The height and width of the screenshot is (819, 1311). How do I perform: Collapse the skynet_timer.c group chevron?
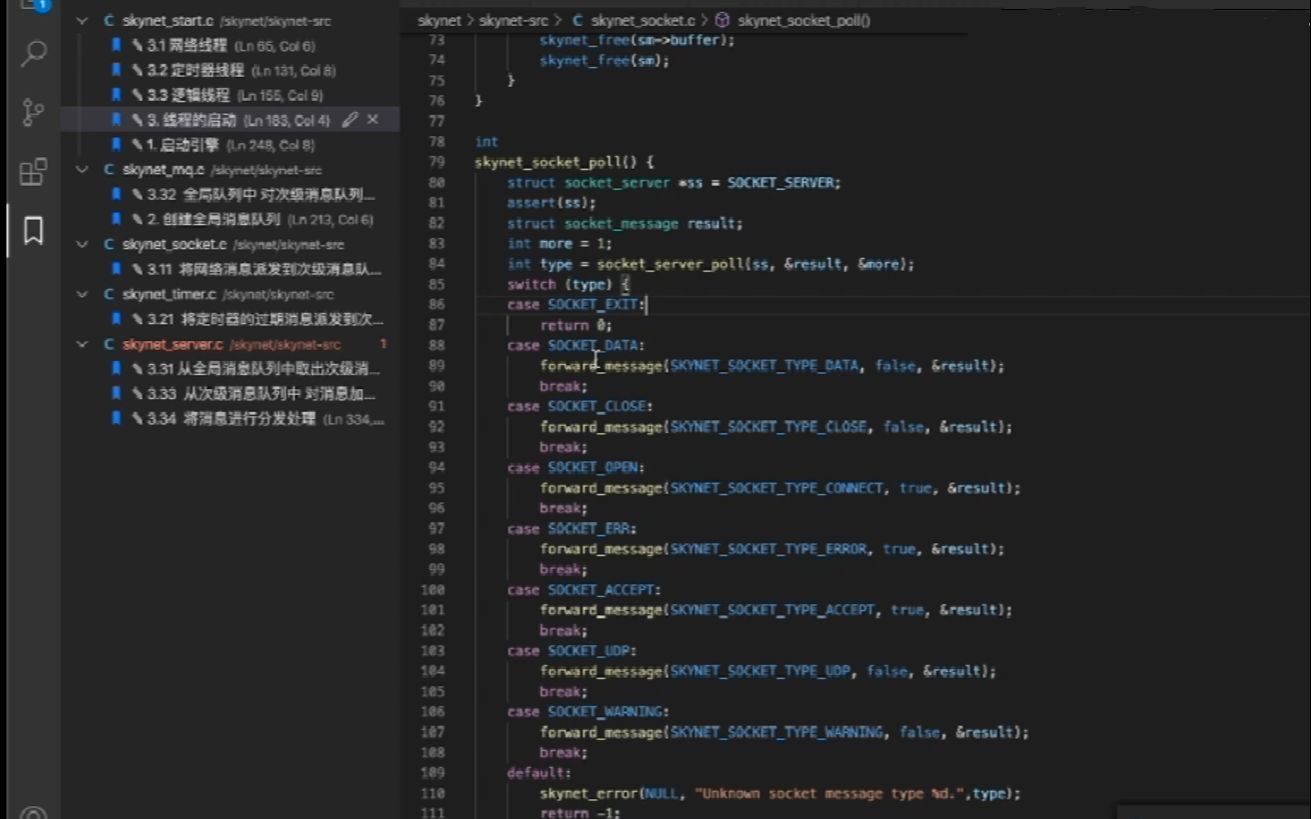[82, 294]
